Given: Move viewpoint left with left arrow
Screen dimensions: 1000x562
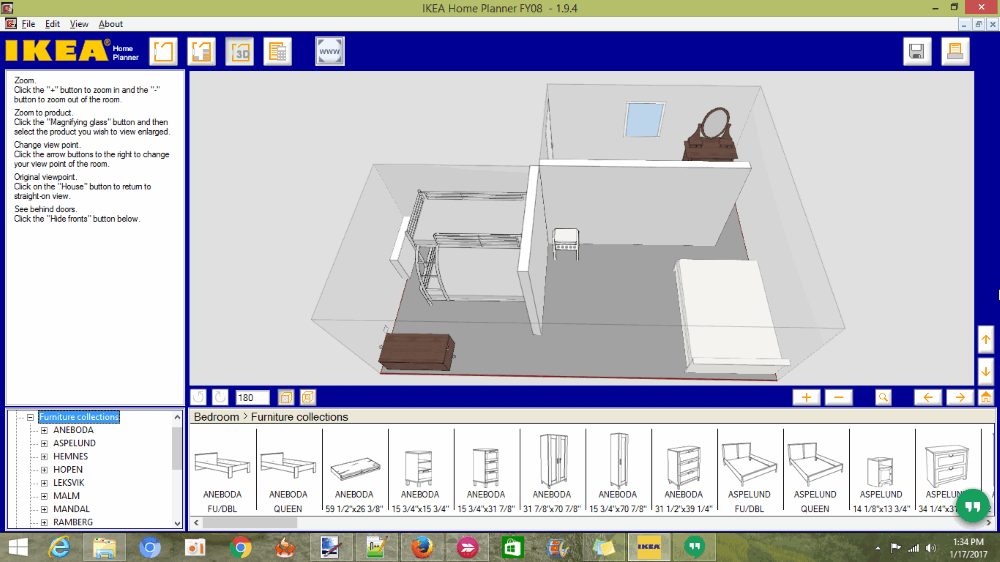Looking at the screenshot, I should tap(928, 397).
